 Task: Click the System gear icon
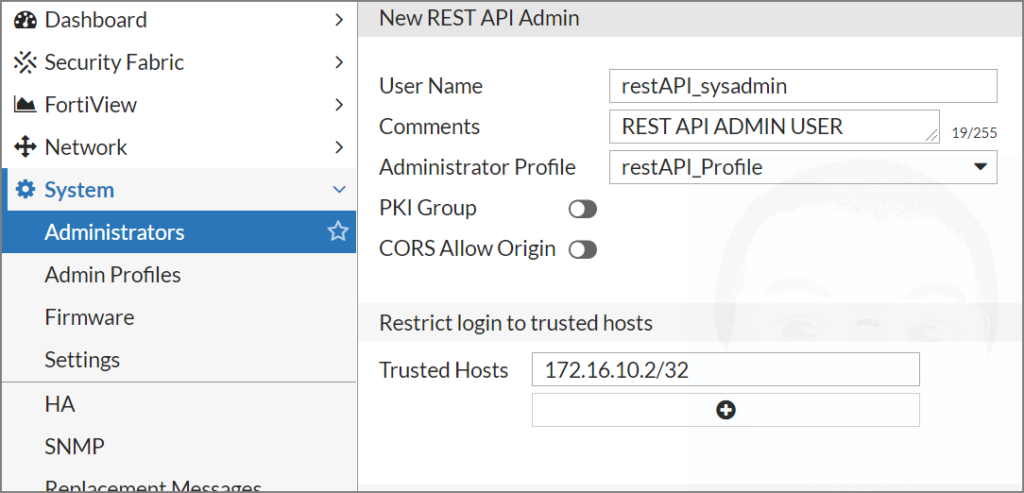click(x=25, y=189)
